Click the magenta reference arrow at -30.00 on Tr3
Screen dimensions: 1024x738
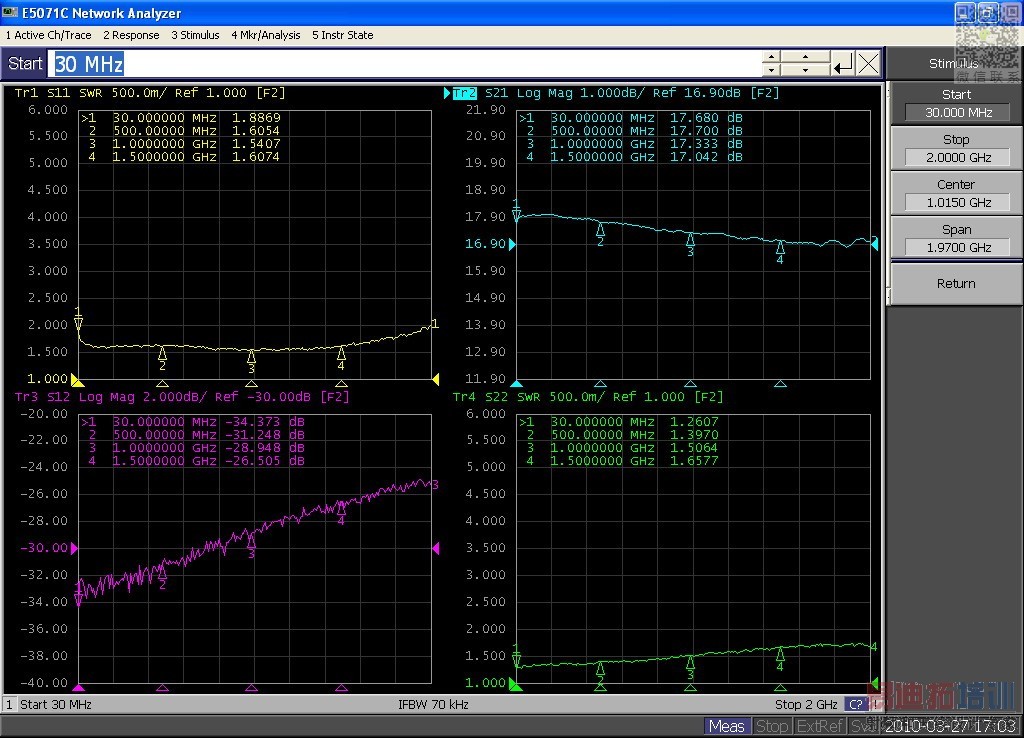[72, 548]
